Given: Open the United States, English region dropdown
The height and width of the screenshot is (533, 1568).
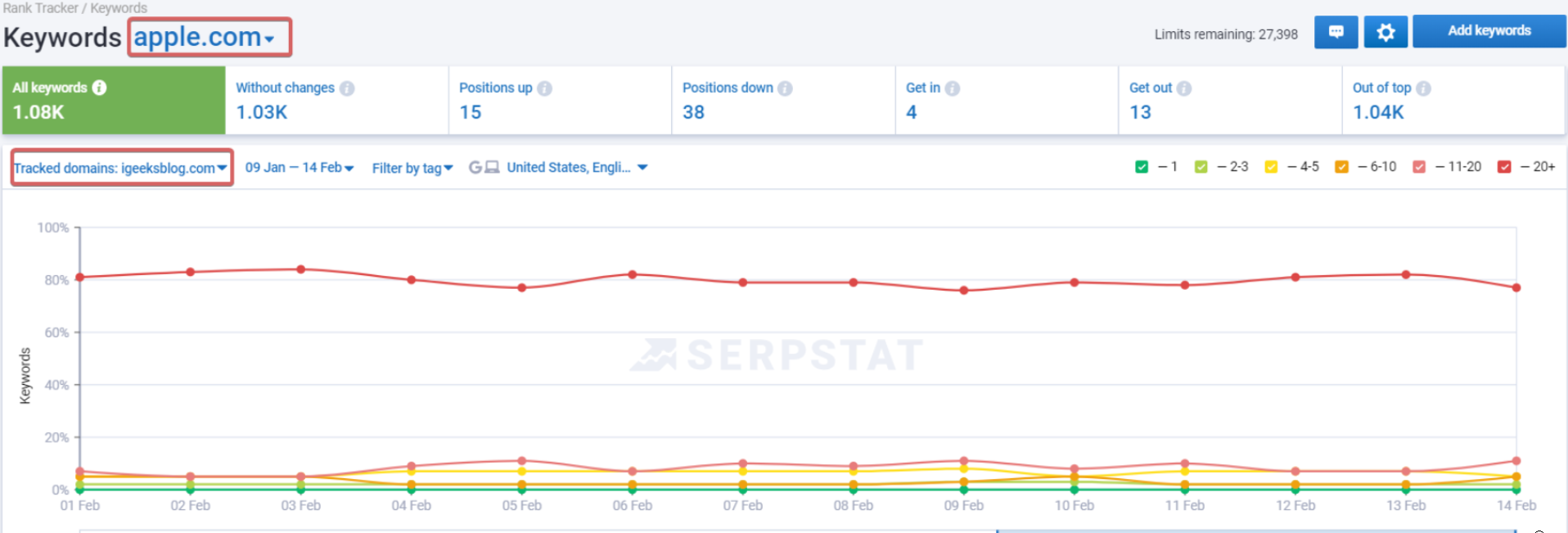Looking at the screenshot, I should coord(577,167).
